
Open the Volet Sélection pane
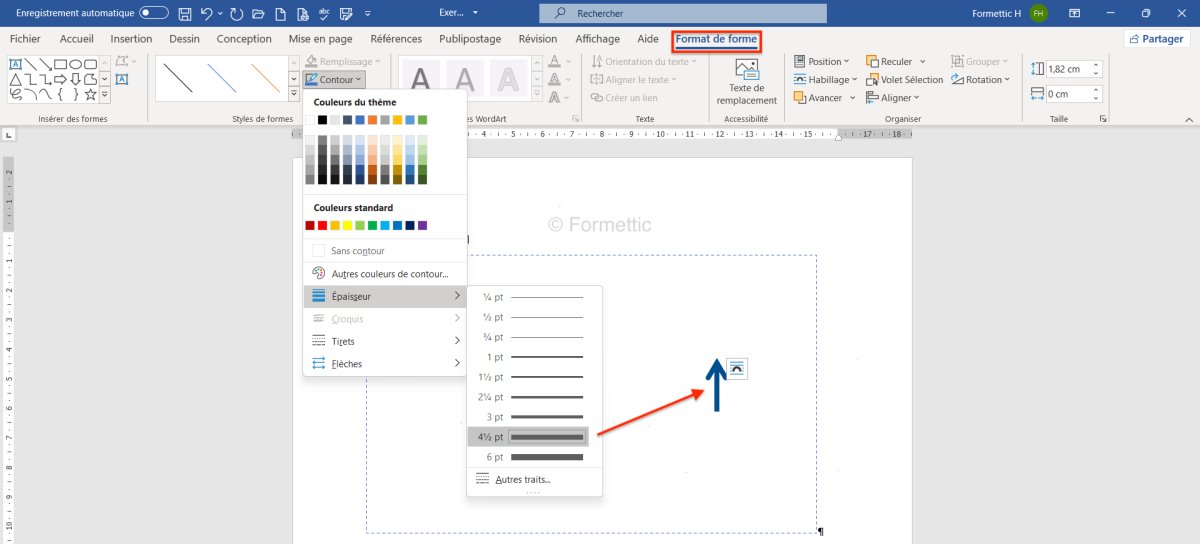[904, 80]
